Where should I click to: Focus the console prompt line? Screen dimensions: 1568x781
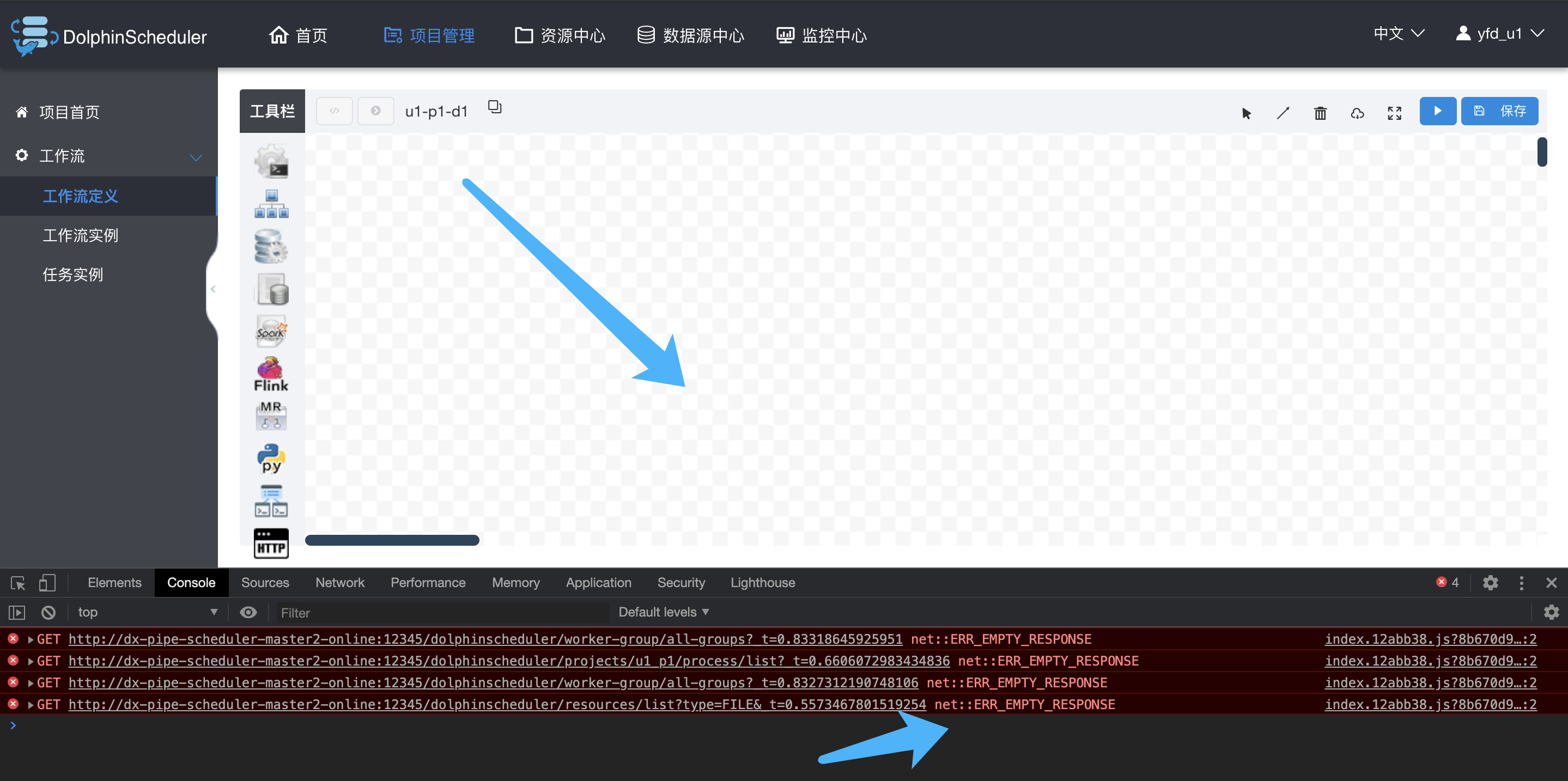pos(784,725)
